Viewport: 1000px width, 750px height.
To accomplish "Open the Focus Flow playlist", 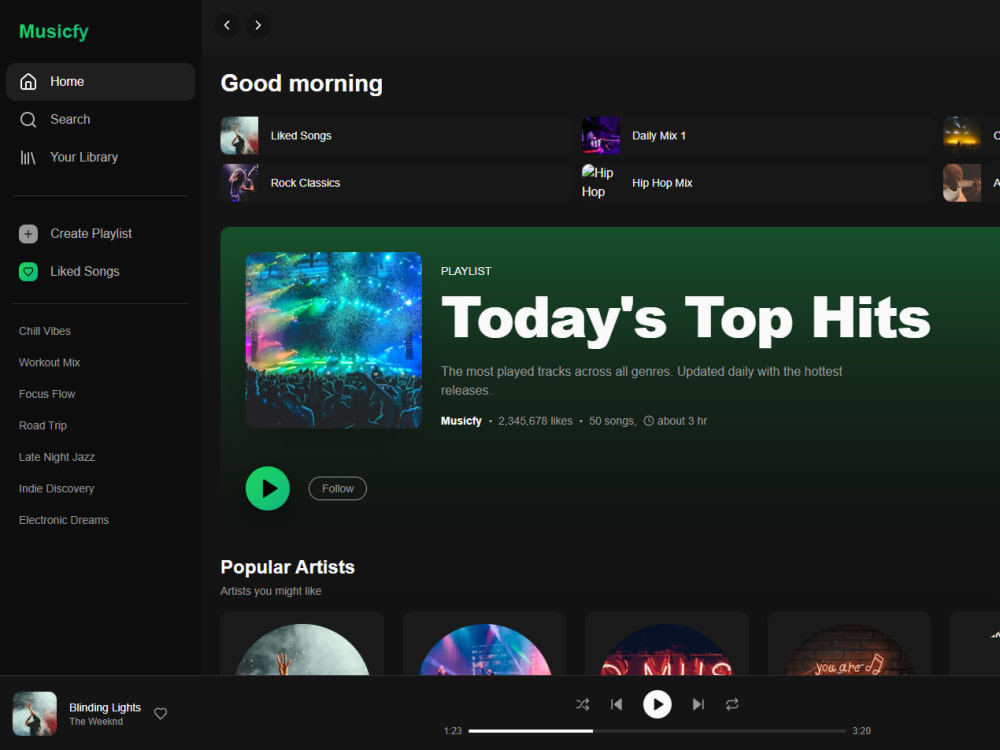I will click(47, 394).
